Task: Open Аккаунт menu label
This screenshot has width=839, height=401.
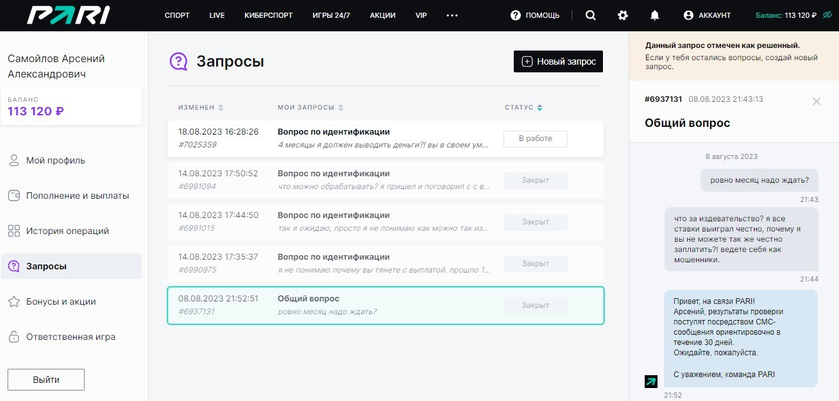Action: [x=714, y=16]
